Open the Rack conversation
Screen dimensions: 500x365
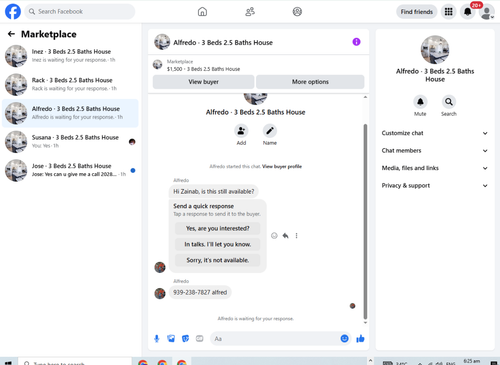click(x=70, y=85)
